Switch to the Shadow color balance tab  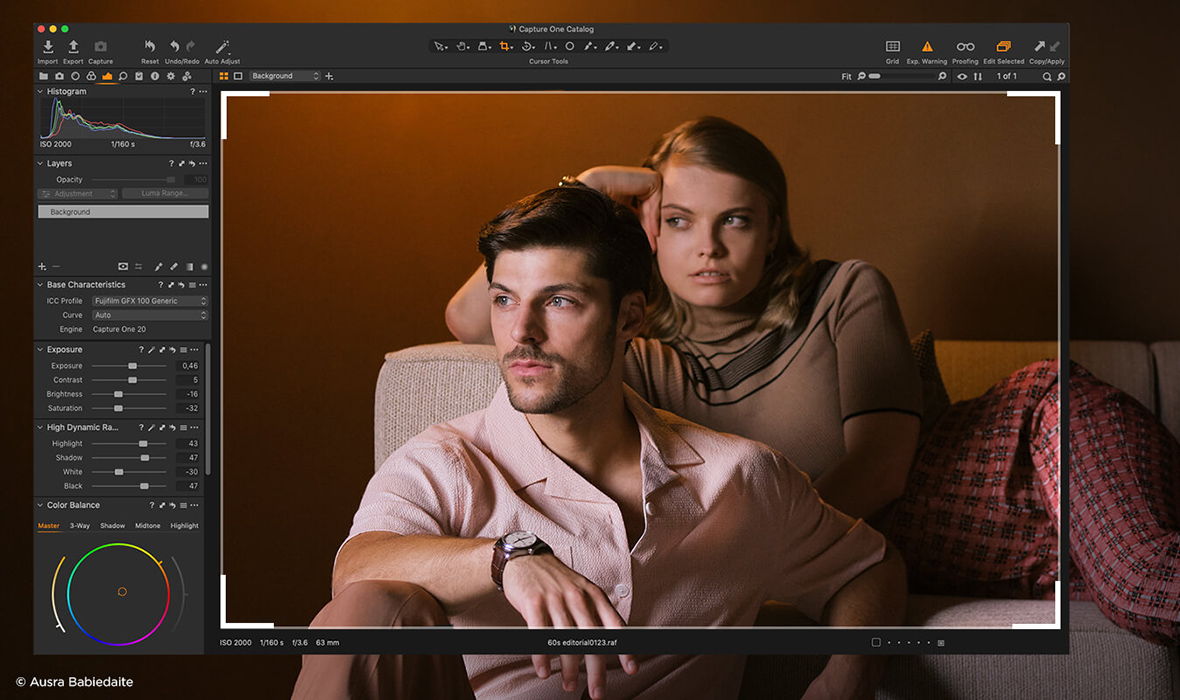click(112, 526)
